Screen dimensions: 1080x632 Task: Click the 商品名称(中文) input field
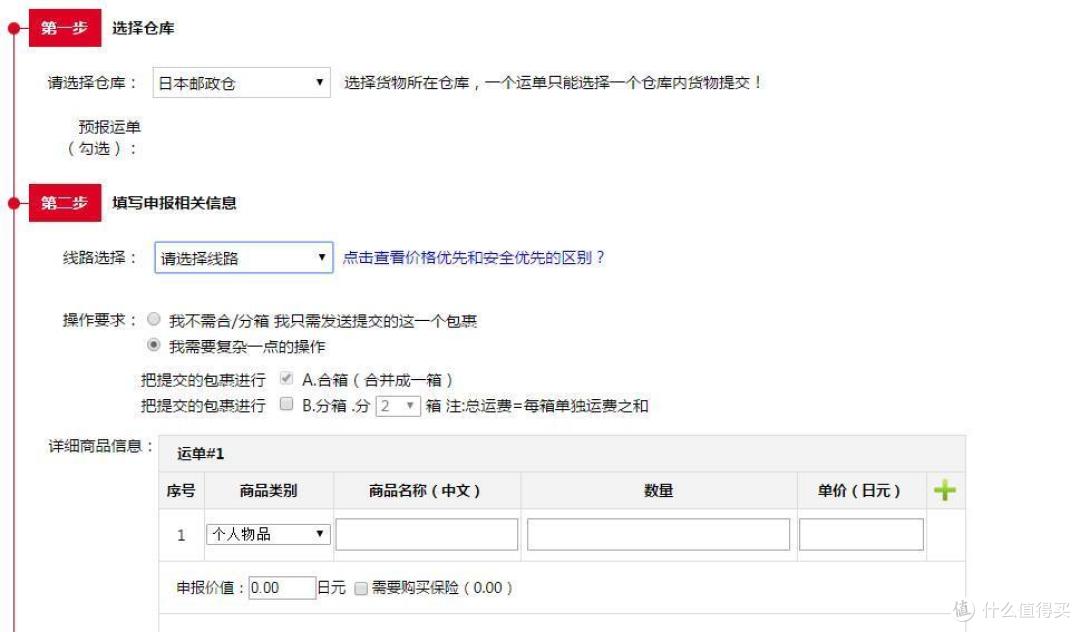[426, 534]
